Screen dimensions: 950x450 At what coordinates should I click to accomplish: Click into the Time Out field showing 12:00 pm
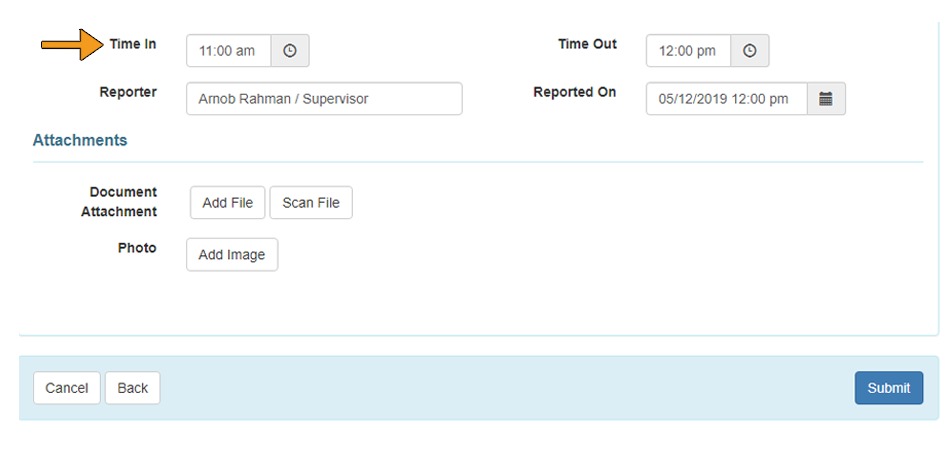click(688, 51)
